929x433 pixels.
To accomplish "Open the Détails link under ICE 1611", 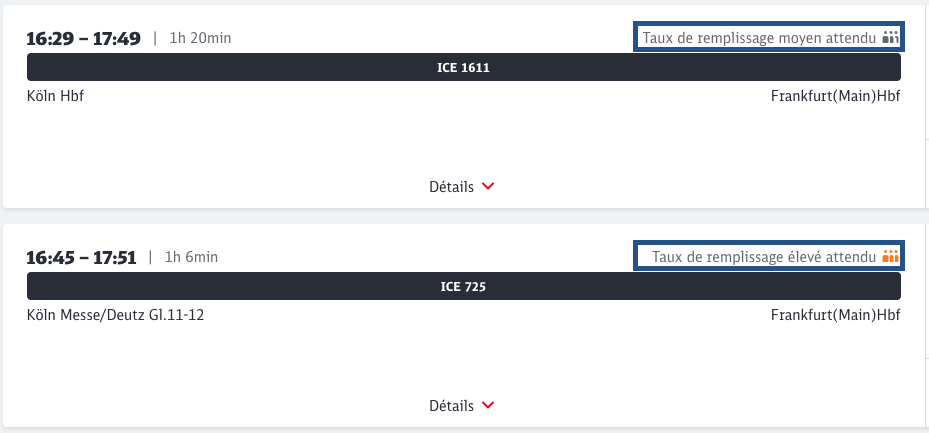I will (451, 187).
